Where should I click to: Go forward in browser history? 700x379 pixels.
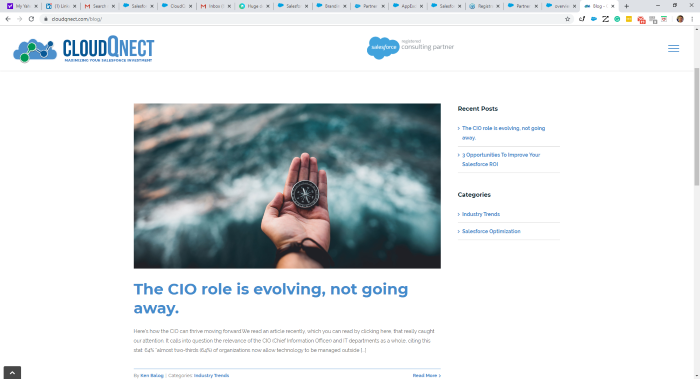pos(20,19)
